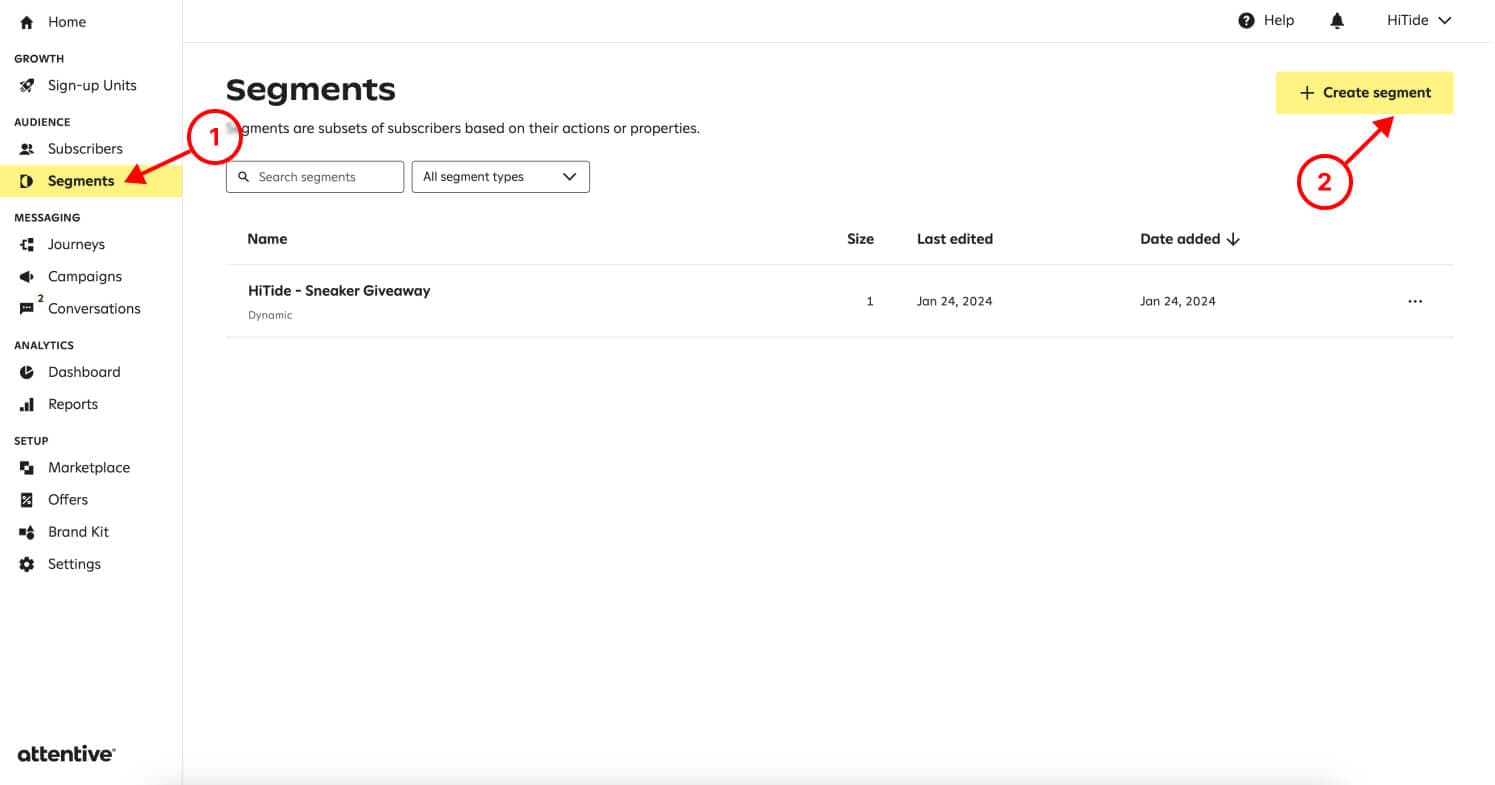1495x785 pixels.
Task: Click the Sign-up Units rocket icon
Action: 27,86
